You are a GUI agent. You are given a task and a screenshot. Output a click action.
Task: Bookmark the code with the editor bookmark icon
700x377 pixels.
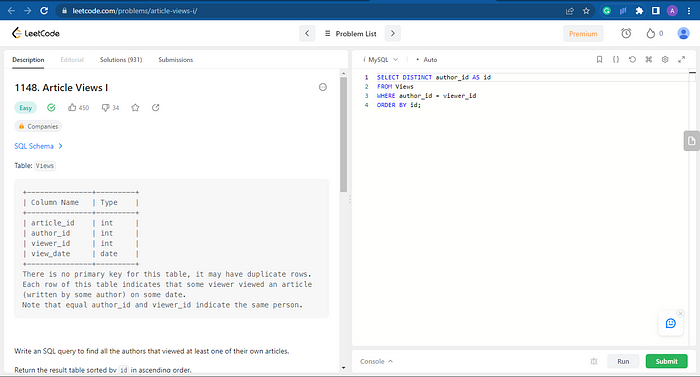click(600, 59)
